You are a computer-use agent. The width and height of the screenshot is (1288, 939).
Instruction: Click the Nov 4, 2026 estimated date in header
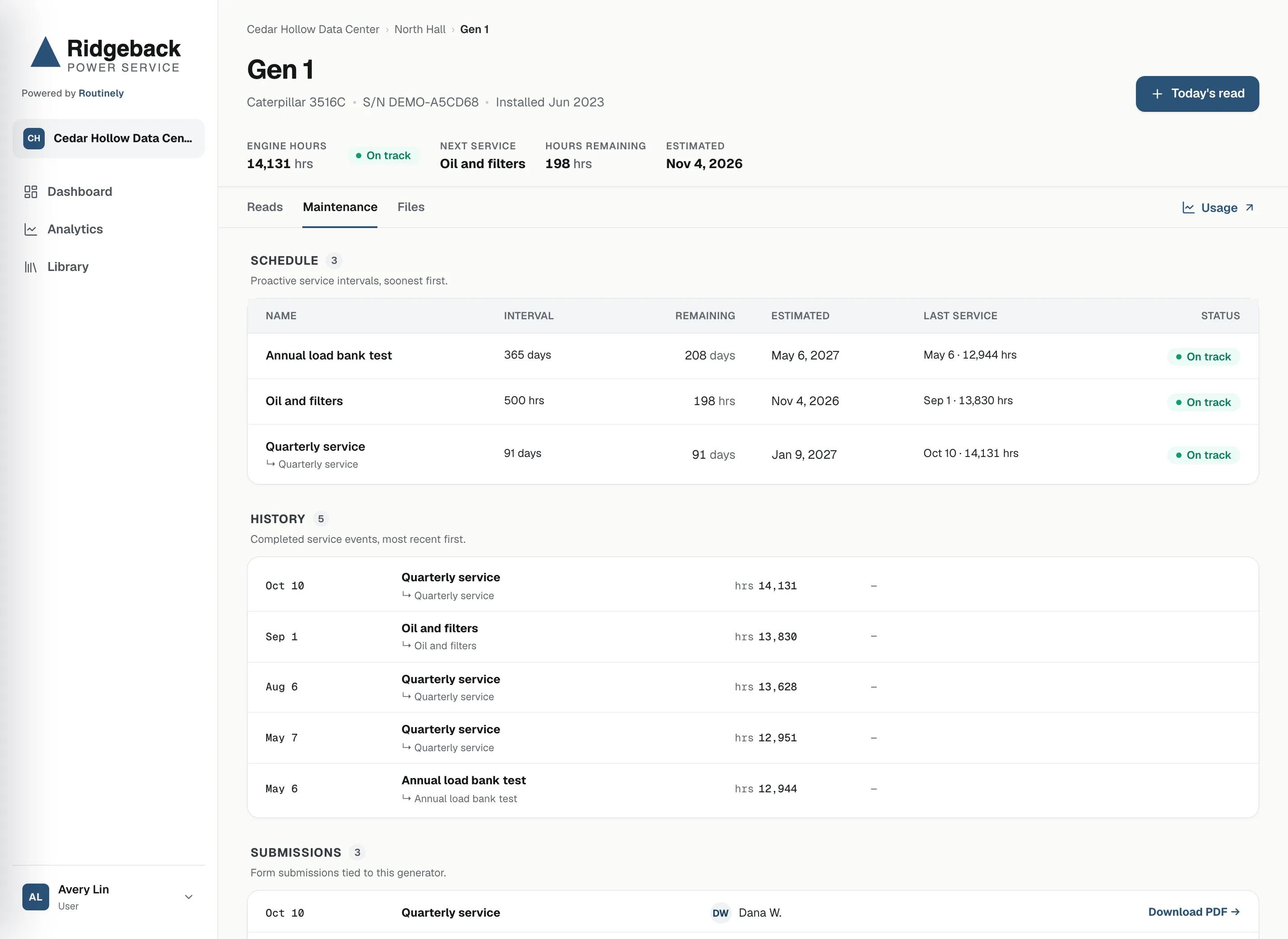[703, 164]
